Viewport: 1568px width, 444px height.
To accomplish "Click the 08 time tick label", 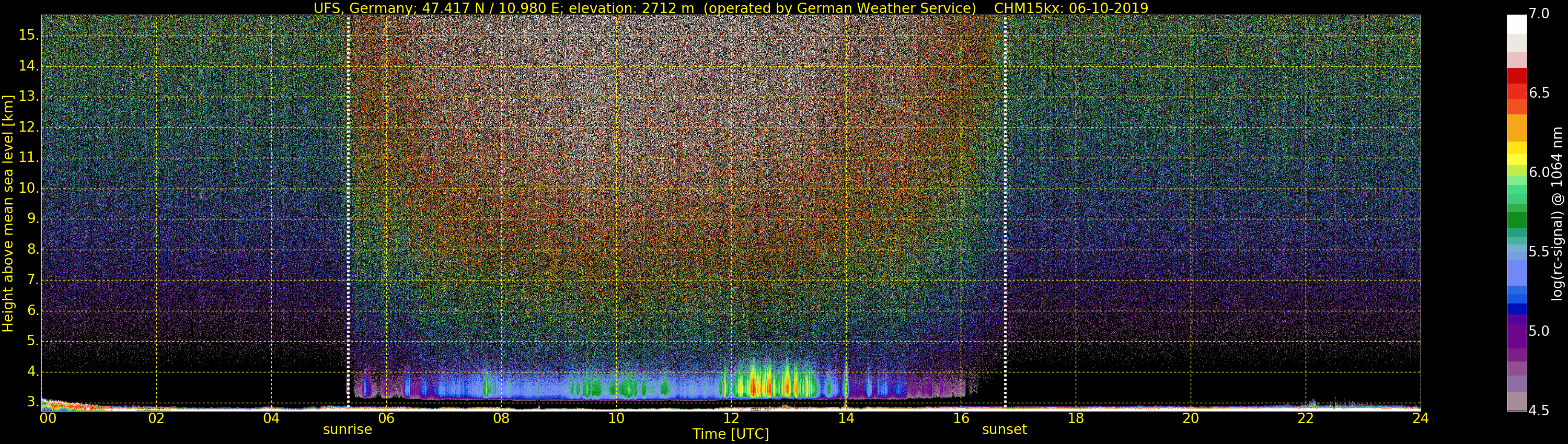I will [x=501, y=418].
